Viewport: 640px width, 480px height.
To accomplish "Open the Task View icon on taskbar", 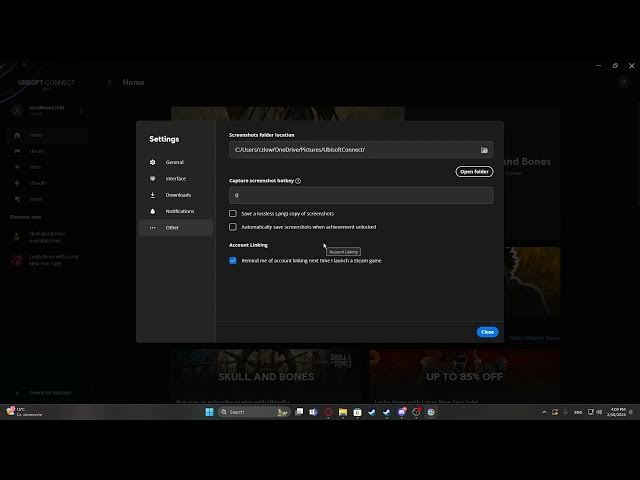I will 299,412.
